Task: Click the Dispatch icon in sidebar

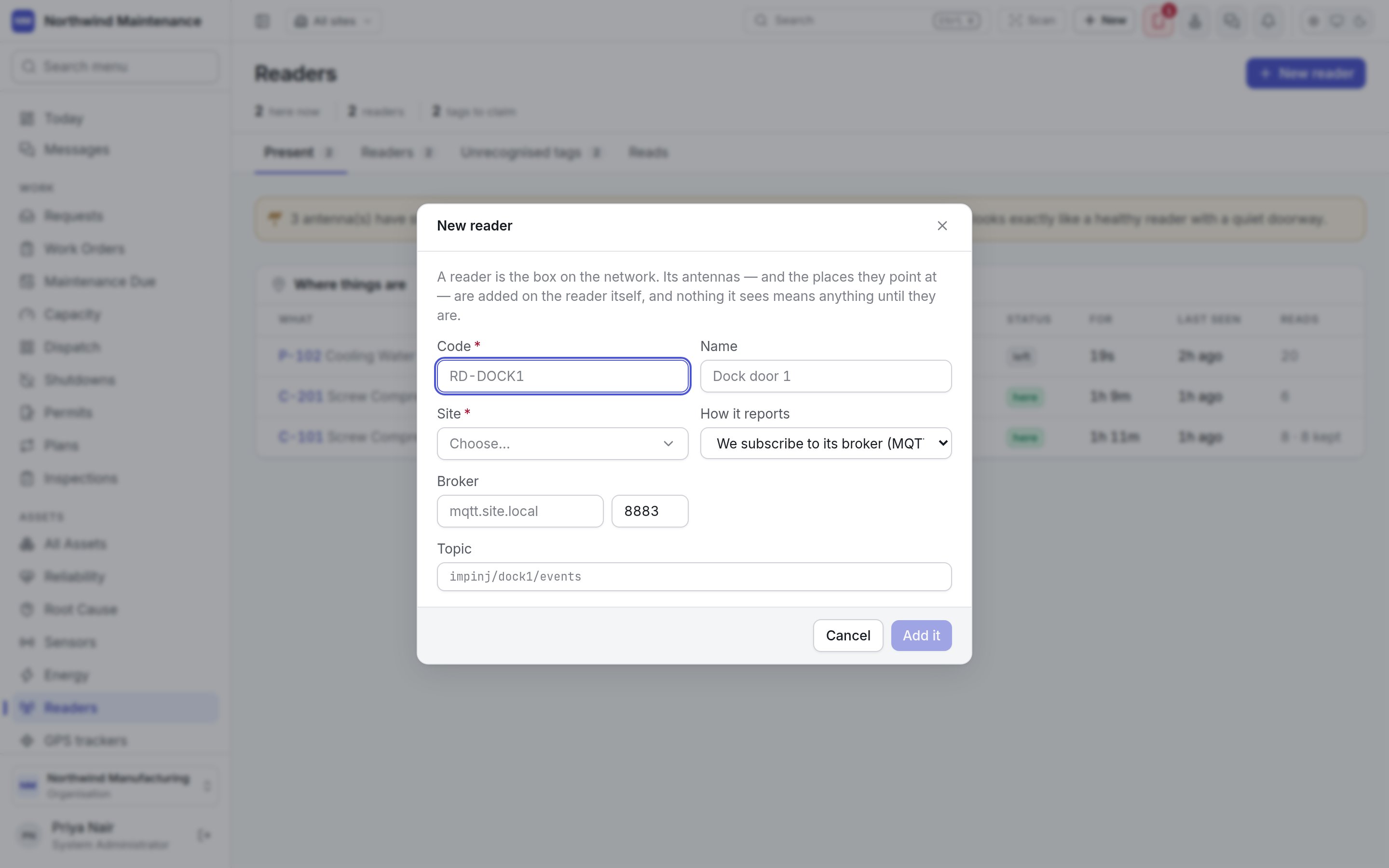Action: pyautogui.click(x=27, y=347)
